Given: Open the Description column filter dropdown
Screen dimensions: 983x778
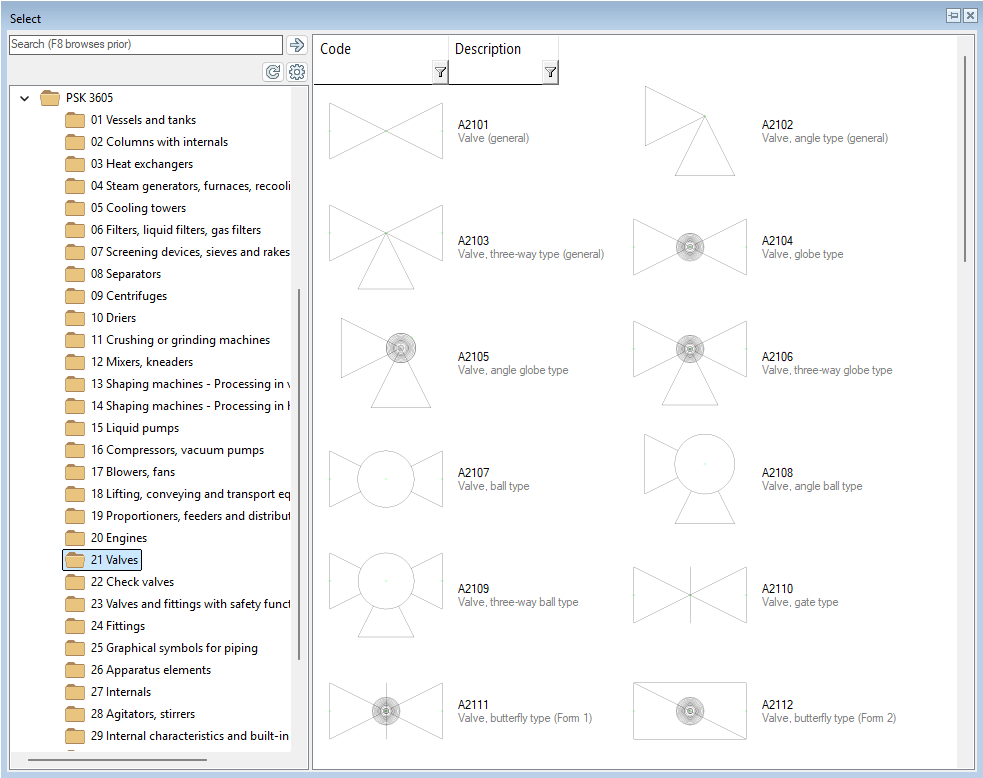Looking at the screenshot, I should (550, 72).
